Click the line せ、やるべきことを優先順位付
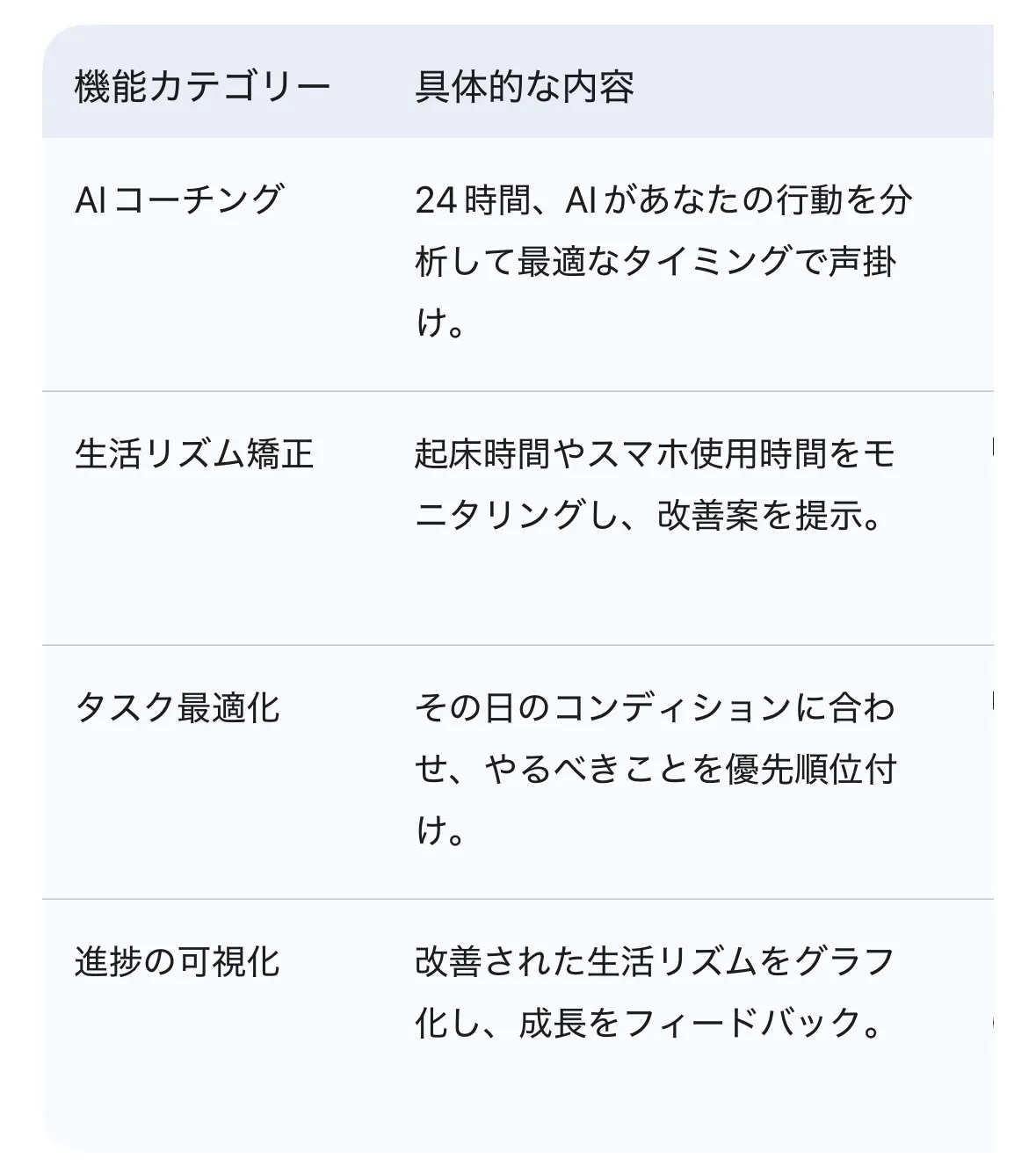The width and height of the screenshot is (1036, 1173). [656, 770]
